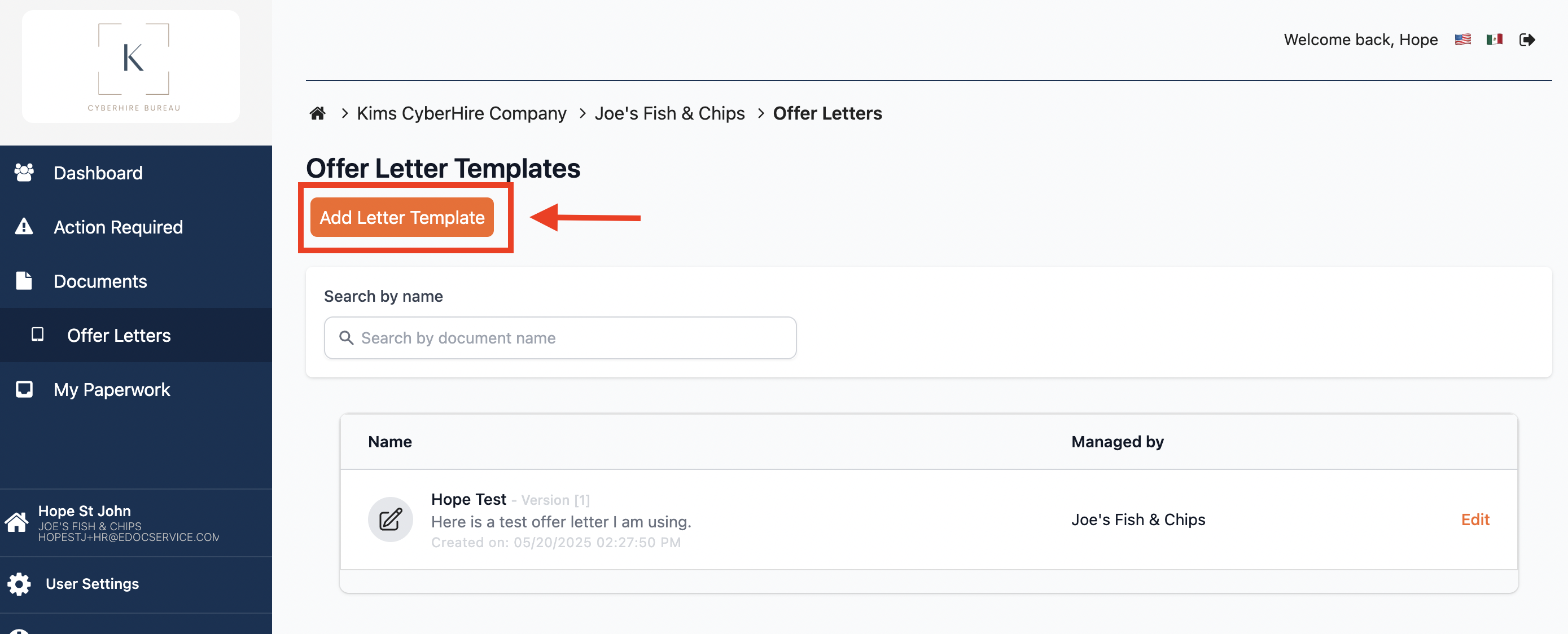Click the Hope St John profile entry

(x=135, y=523)
